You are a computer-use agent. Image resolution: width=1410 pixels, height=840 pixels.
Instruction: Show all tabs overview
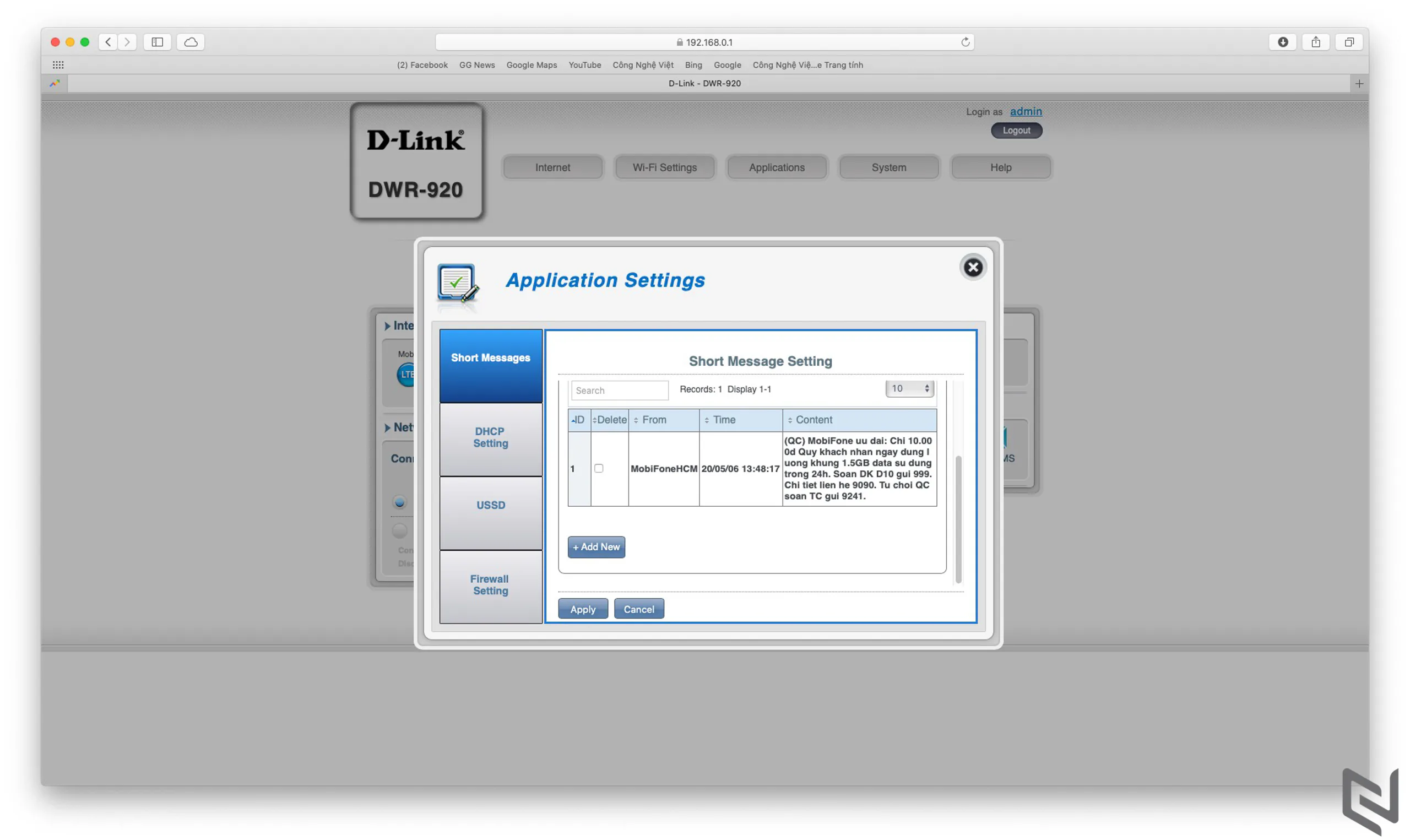pyautogui.click(x=1349, y=42)
